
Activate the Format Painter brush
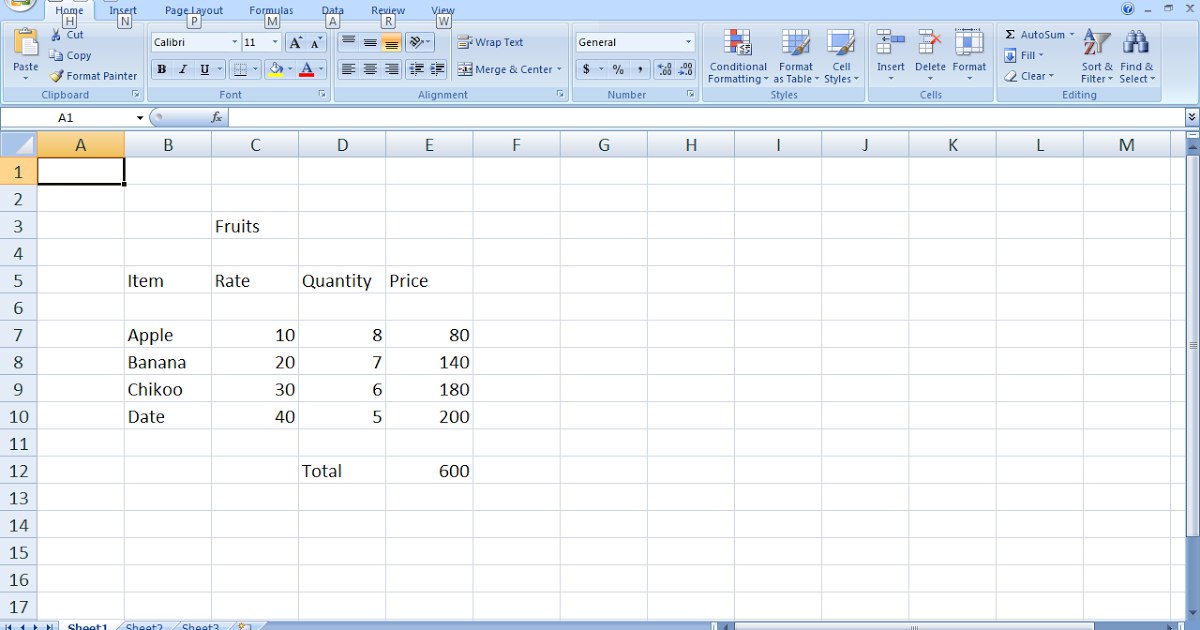pyautogui.click(x=93, y=76)
